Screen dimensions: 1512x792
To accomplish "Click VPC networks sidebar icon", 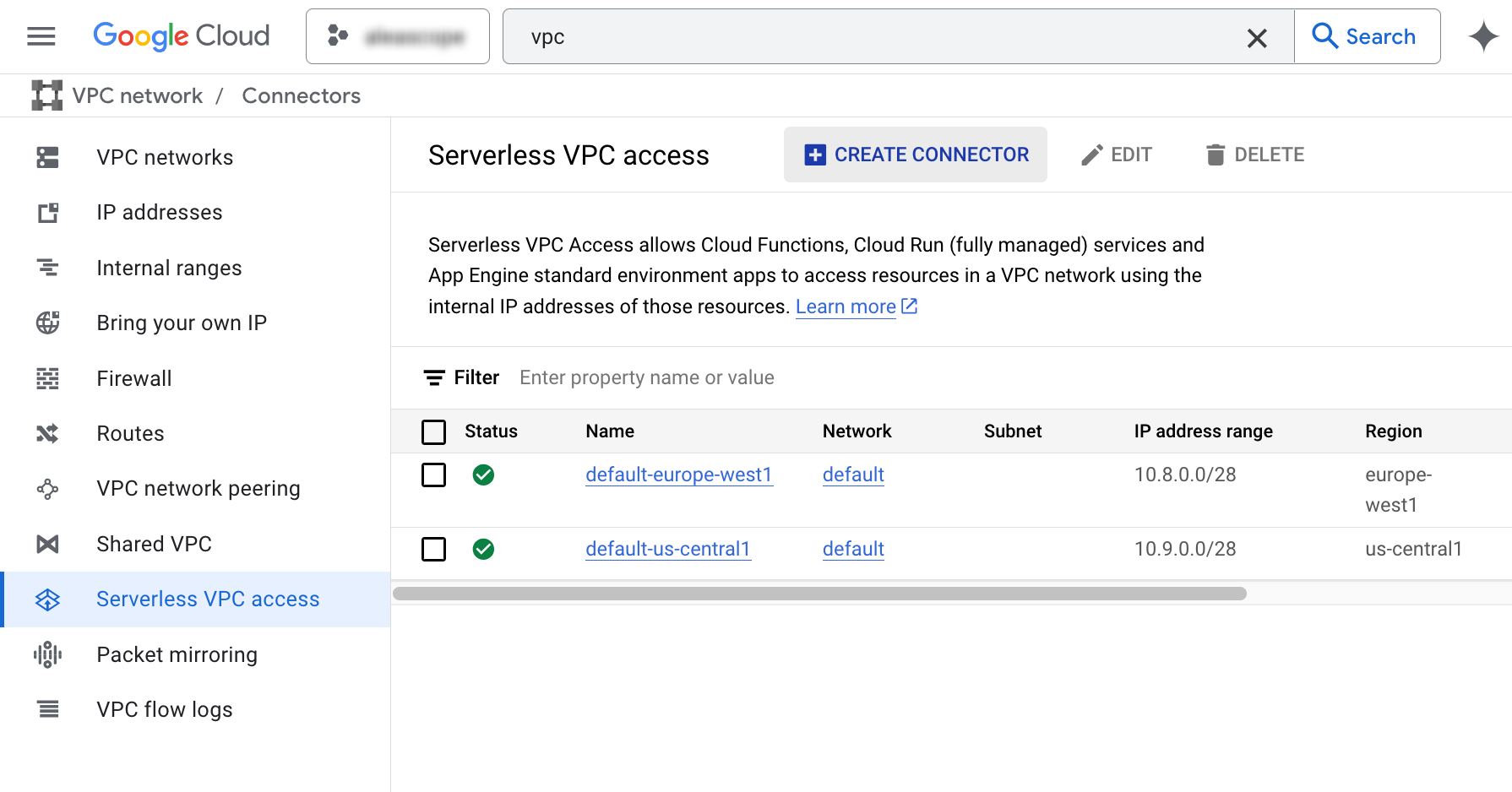I will click(x=48, y=157).
